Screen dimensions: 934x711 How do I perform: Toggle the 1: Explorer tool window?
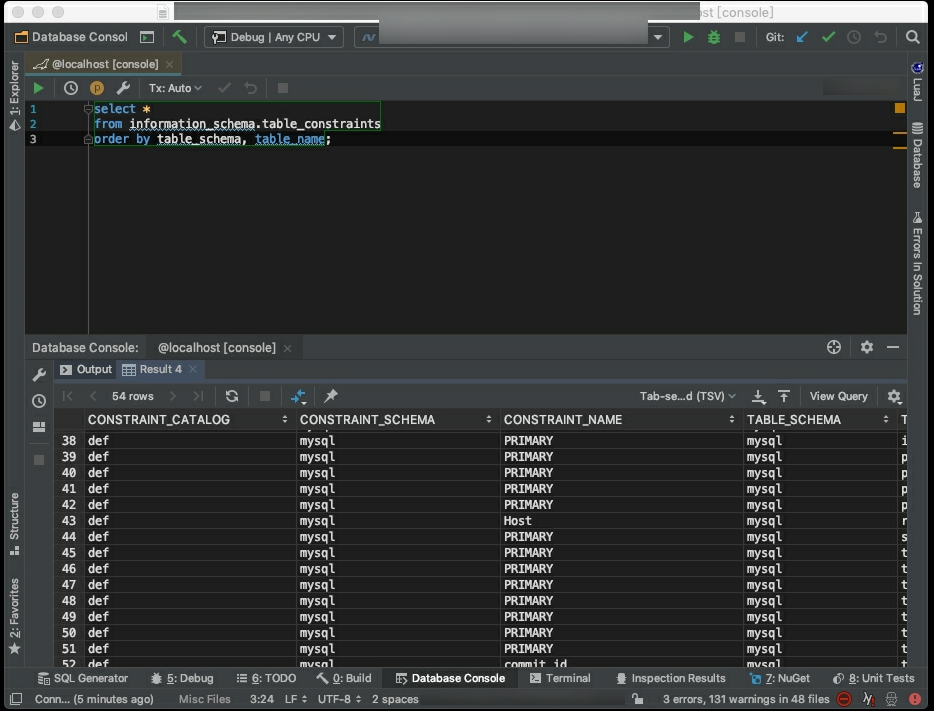pyautogui.click(x=14, y=96)
